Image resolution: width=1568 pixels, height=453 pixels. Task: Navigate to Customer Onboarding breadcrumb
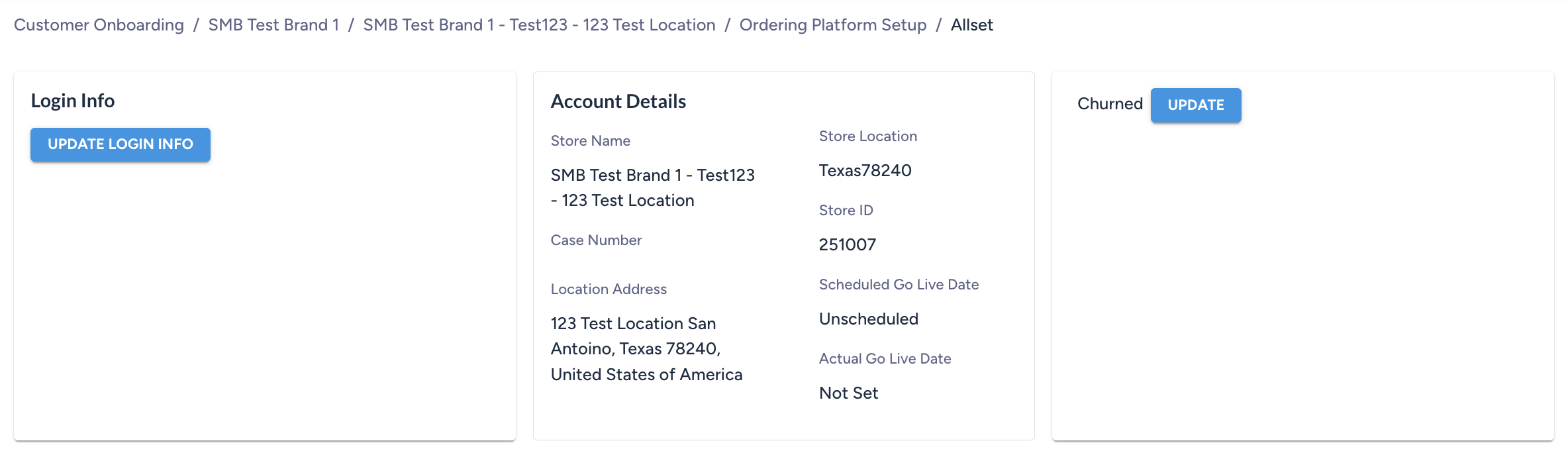click(100, 25)
